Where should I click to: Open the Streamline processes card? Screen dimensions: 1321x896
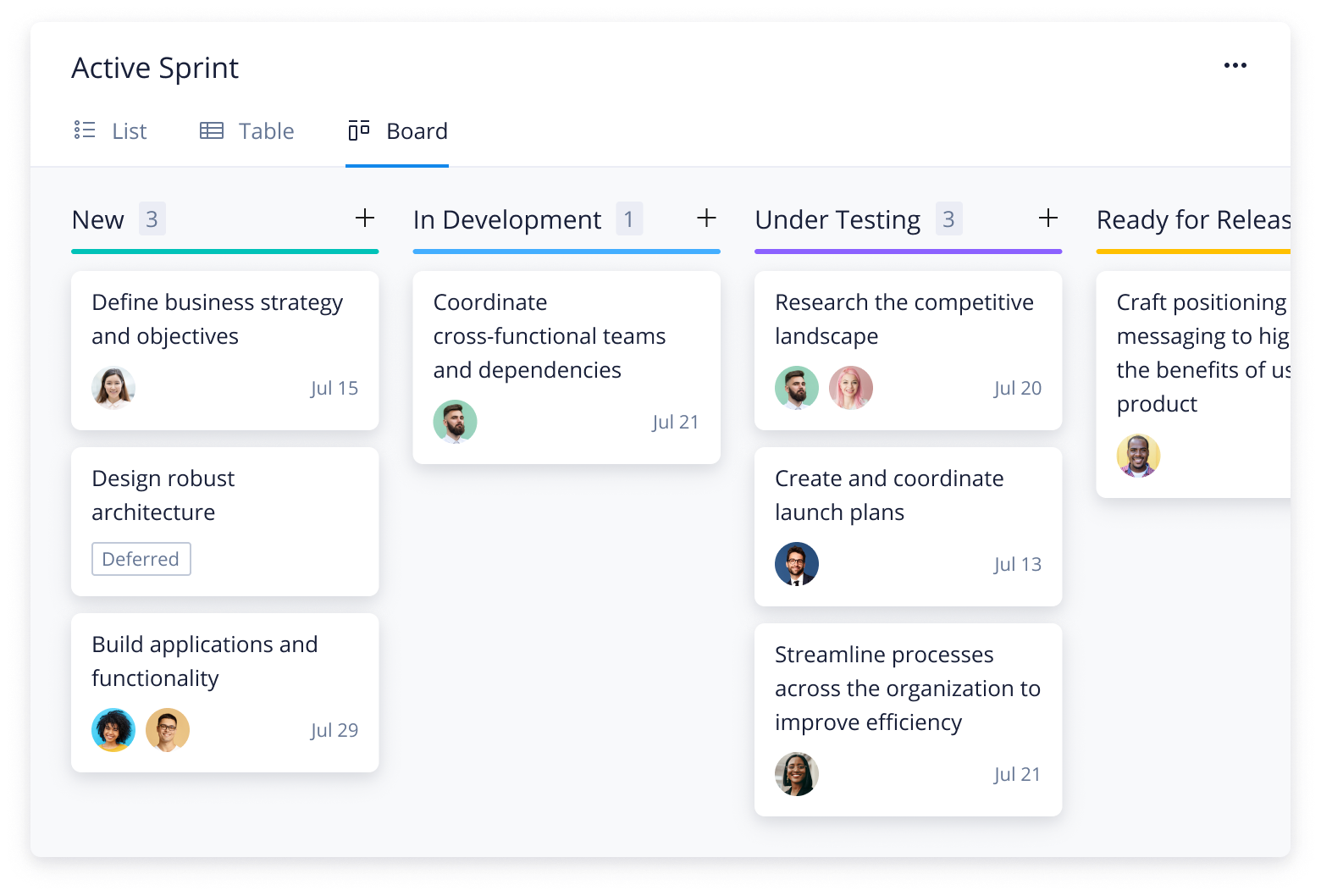907,688
